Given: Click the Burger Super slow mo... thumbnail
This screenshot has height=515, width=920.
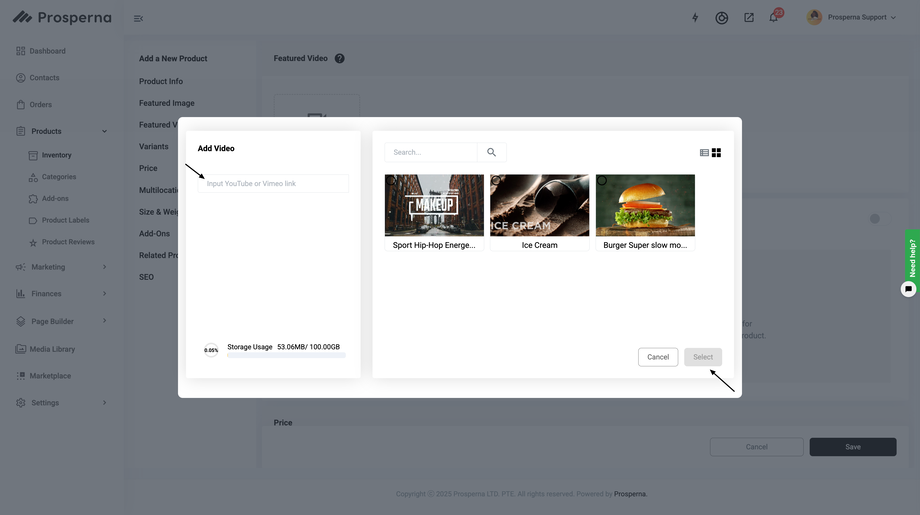Looking at the screenshot, I should [645, 205].
